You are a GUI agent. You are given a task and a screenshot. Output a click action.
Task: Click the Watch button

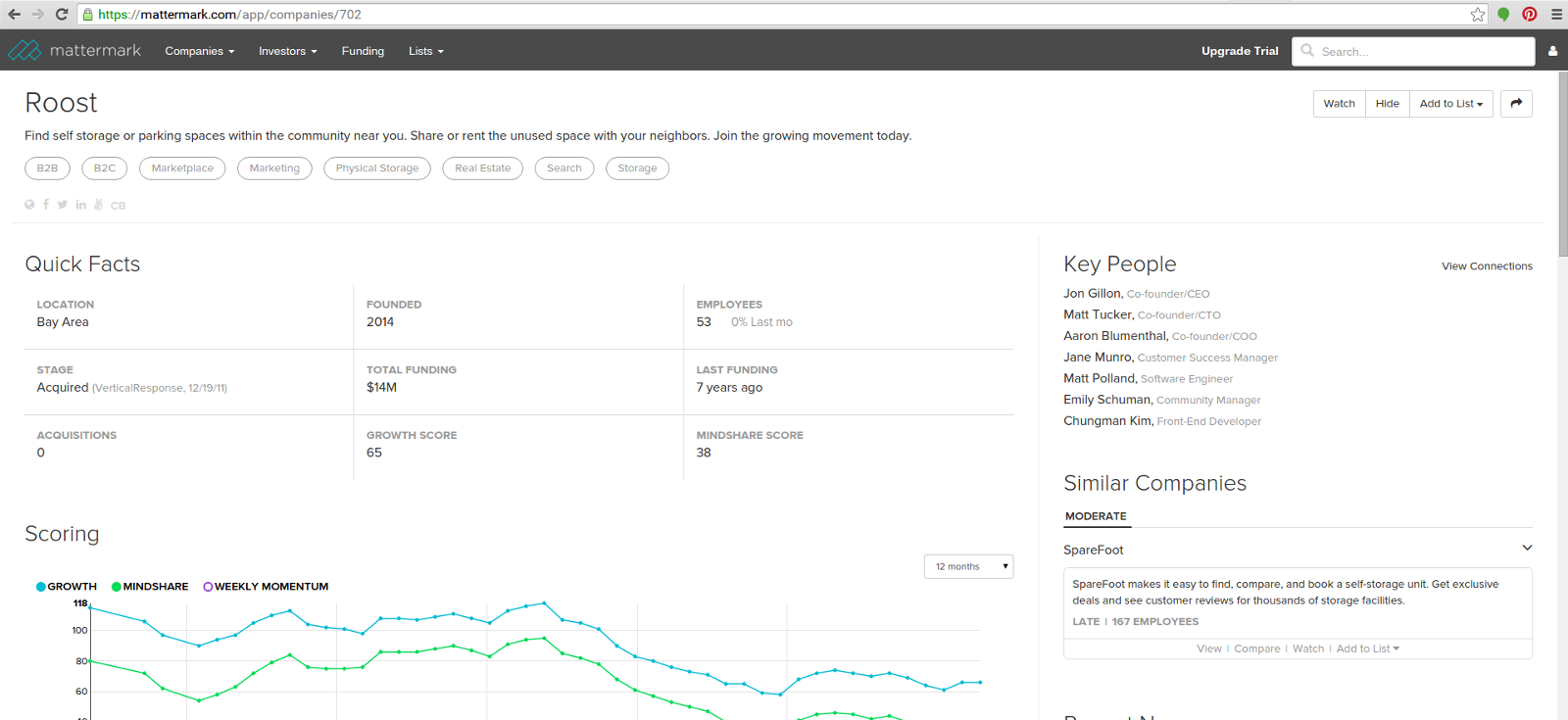click(x=1339, y=104)
